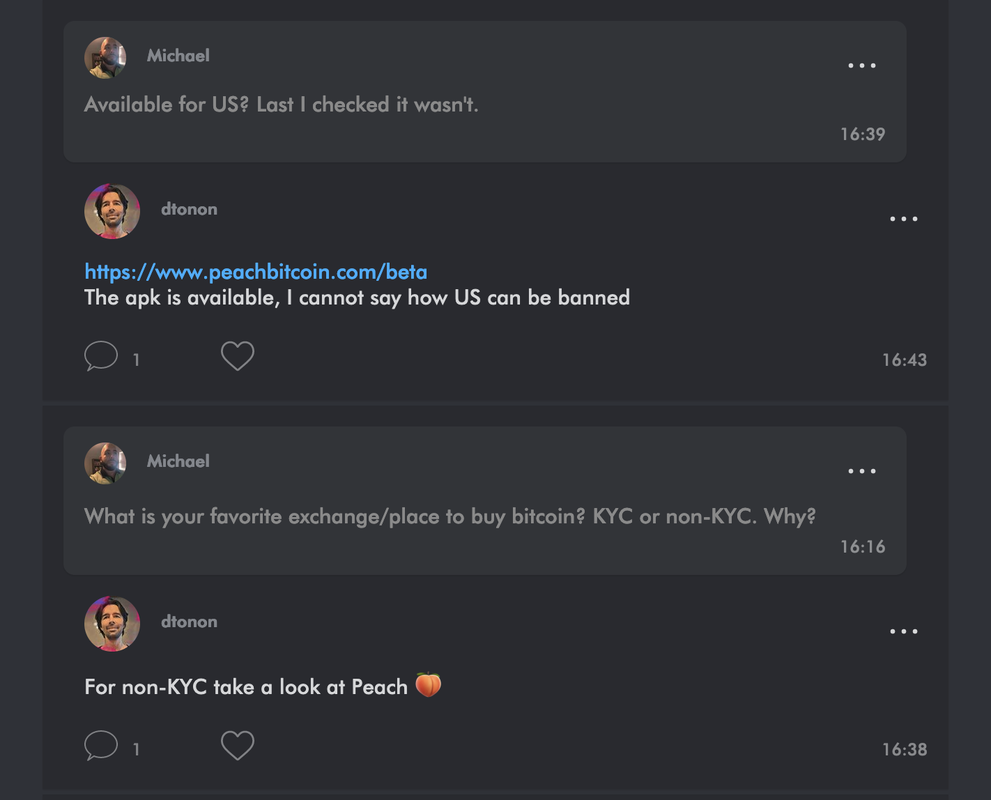Open more options on dtonon's apk post
This screenshot has width=991, height=800.
(x=903, y=219)
